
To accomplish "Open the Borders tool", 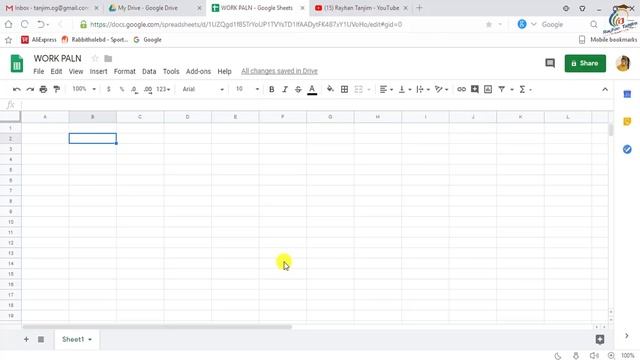I will coord(344,89).
